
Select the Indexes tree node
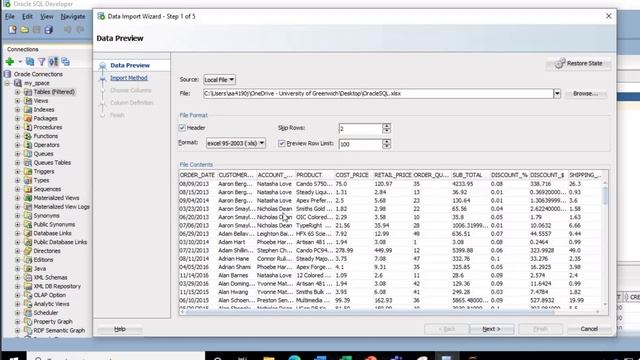[44, 110]
